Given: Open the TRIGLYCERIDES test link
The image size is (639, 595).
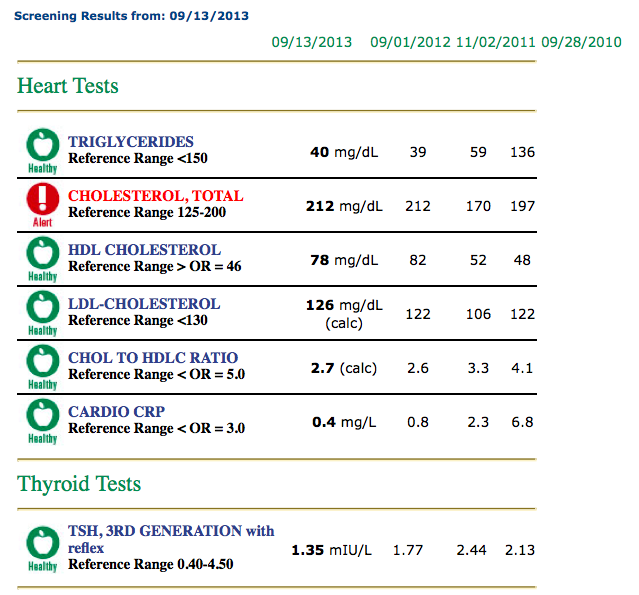Looking at the screenshot, I should pos(131,142).
